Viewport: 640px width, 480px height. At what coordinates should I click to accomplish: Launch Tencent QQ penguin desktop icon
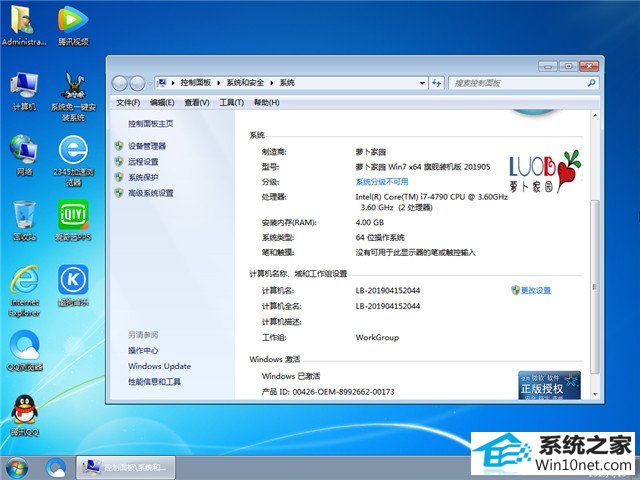pyautogui.click(x=24, y=415)
